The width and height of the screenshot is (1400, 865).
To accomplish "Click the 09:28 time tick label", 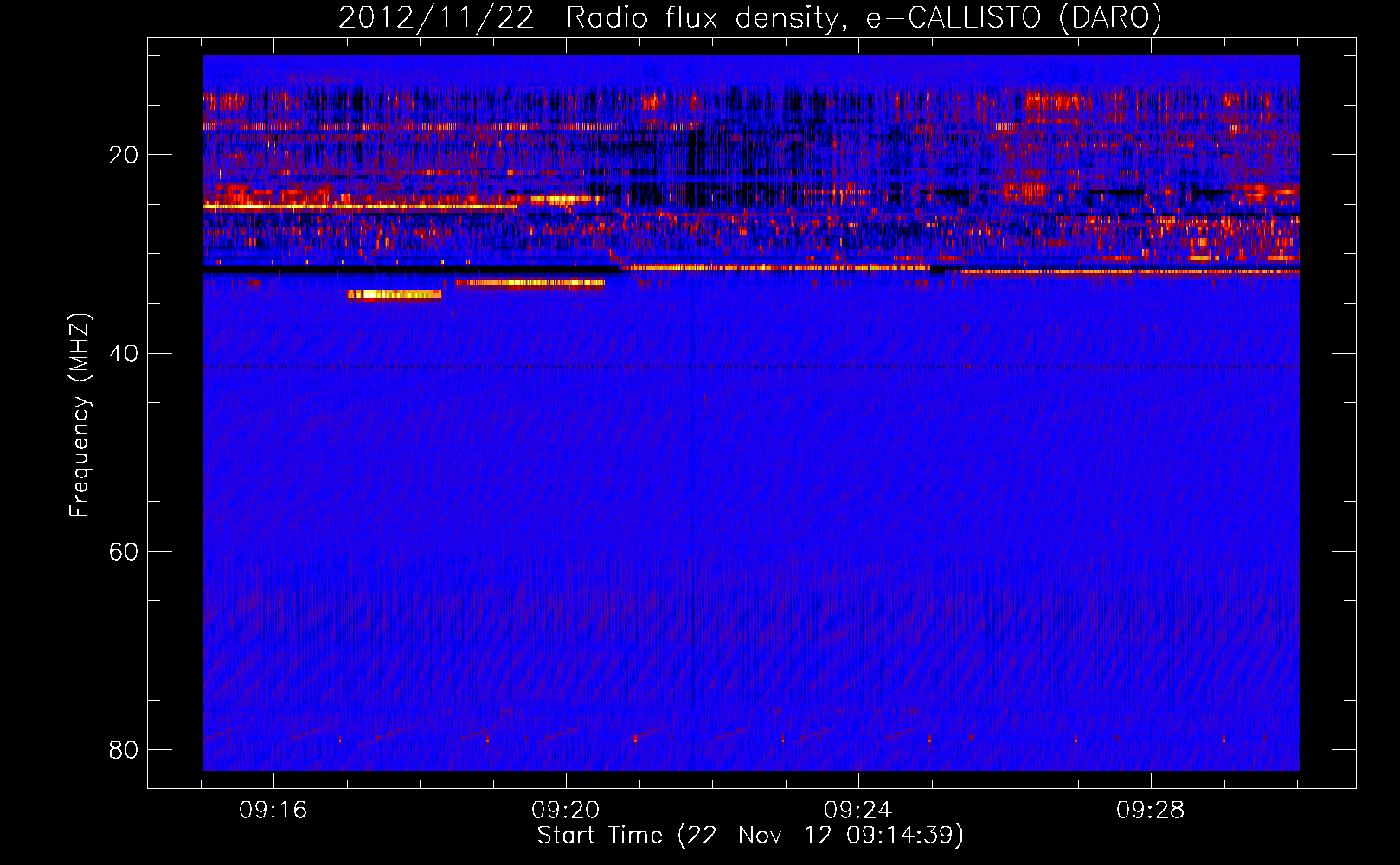I will pyautogui.click(x=1151, y=811).
